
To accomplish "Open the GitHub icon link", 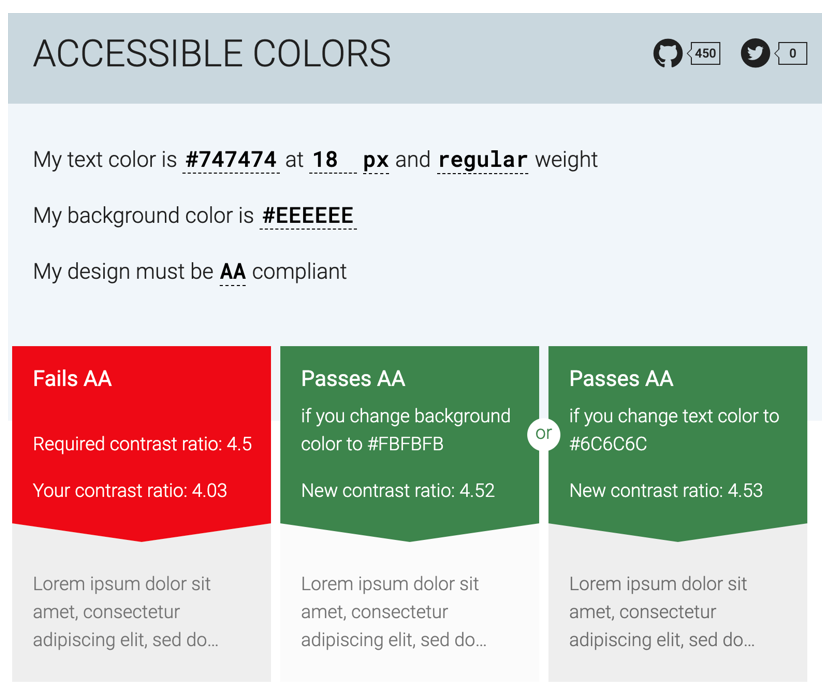I will 667,53.
